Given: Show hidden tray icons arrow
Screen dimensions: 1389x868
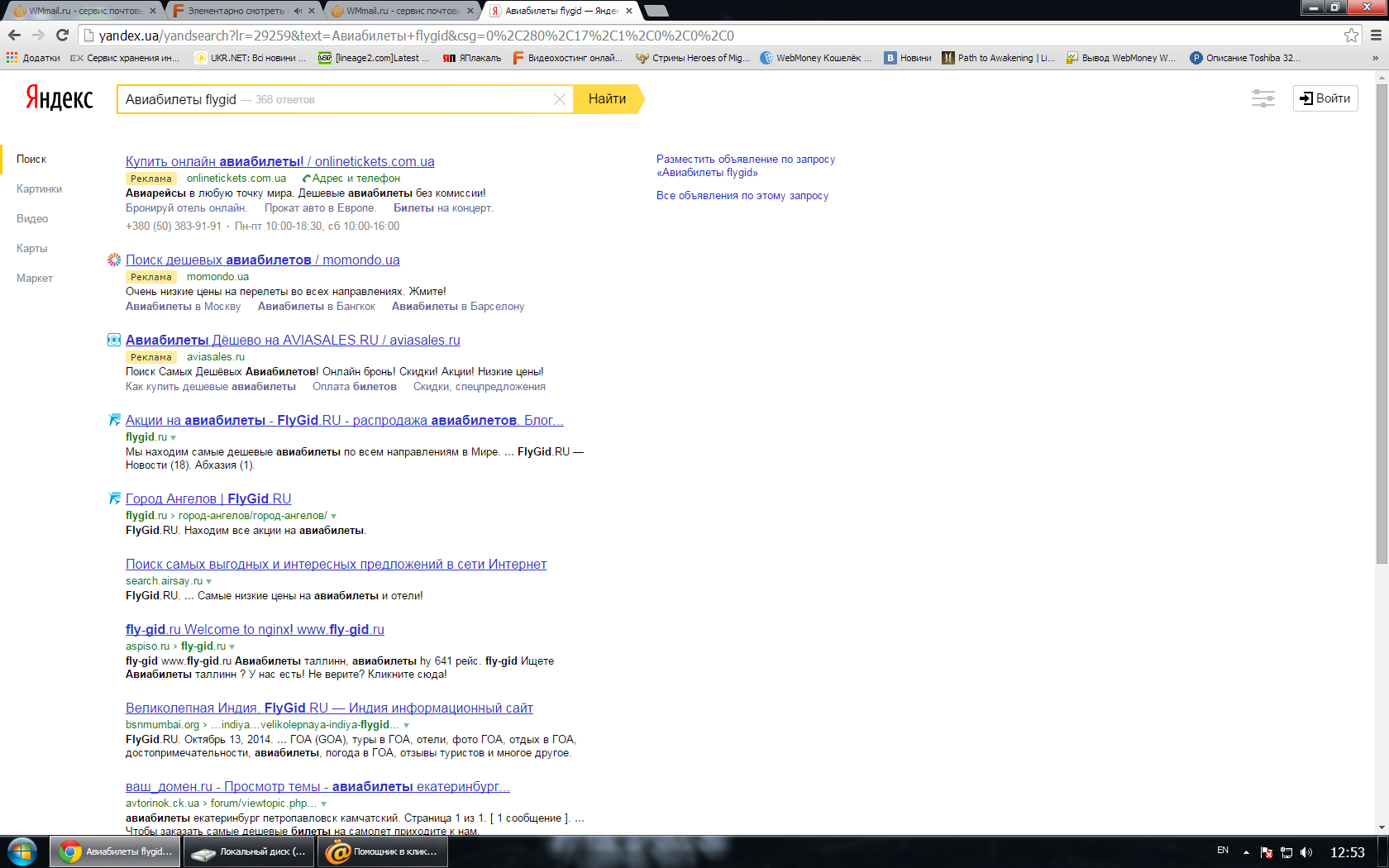Looking at the screenshot, I should pos(1246,852).
